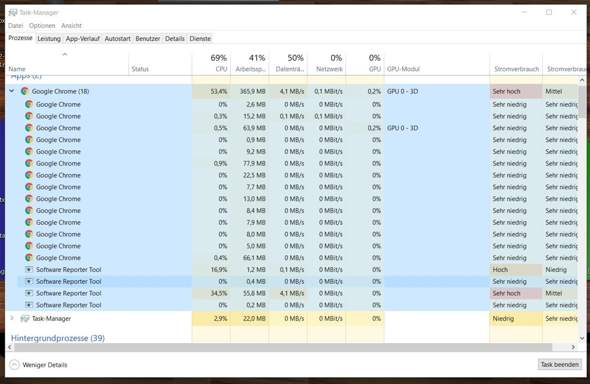Image resolution: width=590 pixels, height=384 pixels.
Task: Toggle sort arrow above the Name column
Action: tap(65, 55)
